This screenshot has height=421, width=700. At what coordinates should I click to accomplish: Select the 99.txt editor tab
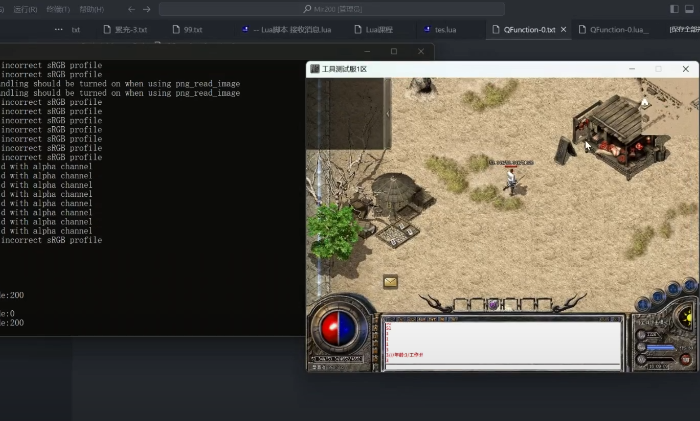[193, 30]
